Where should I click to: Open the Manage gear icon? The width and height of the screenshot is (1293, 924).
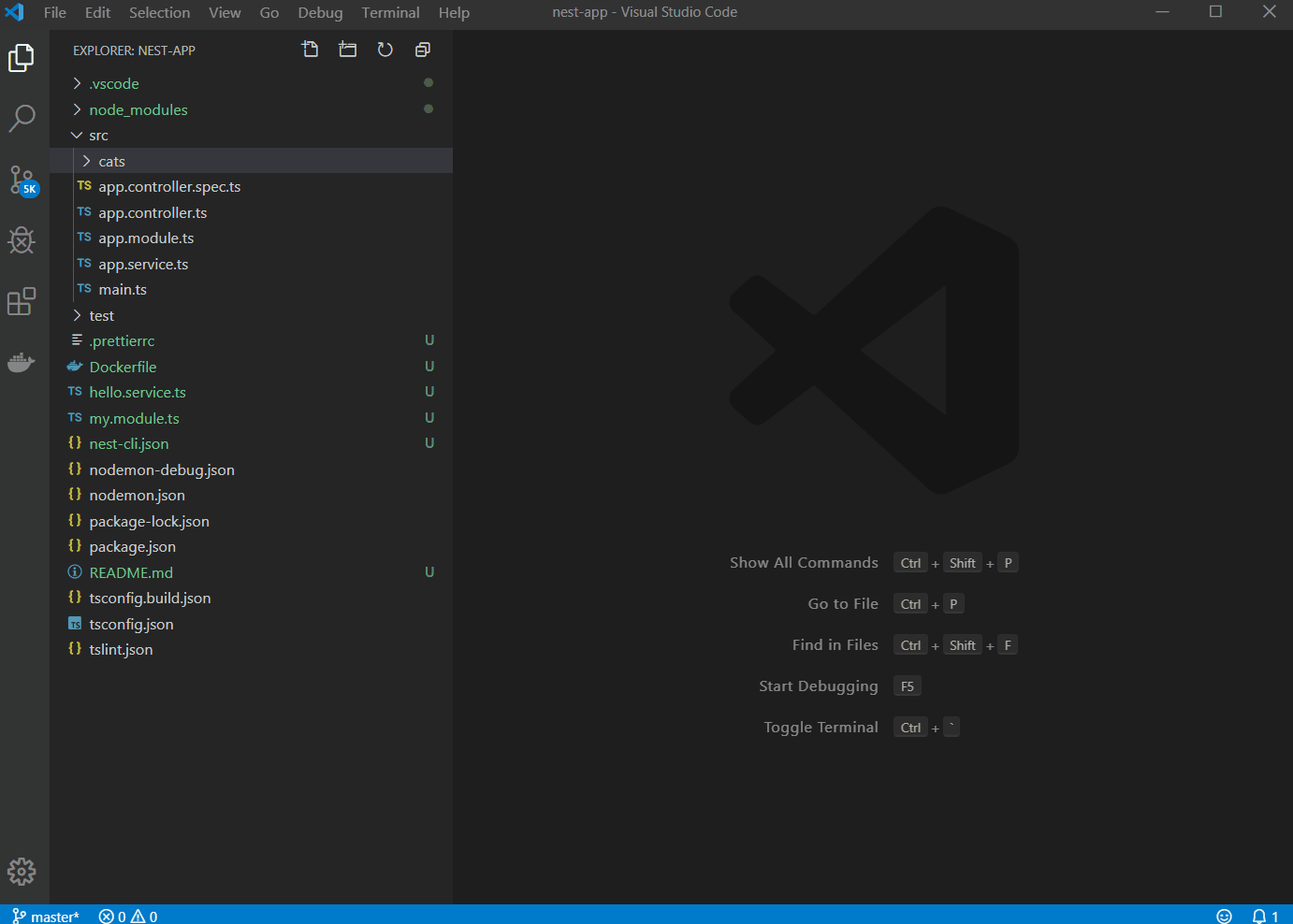point(22,872)
